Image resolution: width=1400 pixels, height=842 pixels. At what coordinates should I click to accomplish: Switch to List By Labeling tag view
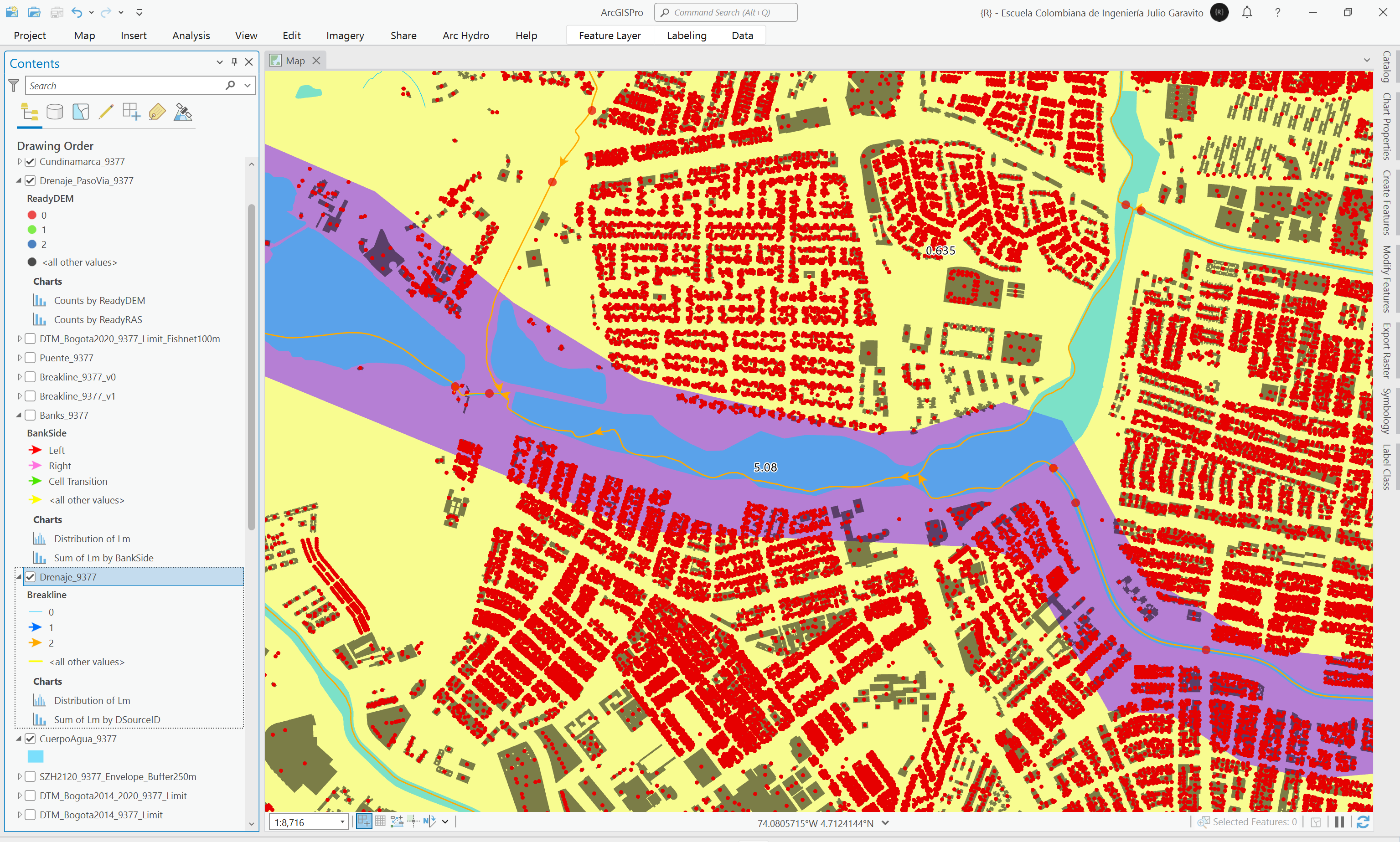[157, 112]
